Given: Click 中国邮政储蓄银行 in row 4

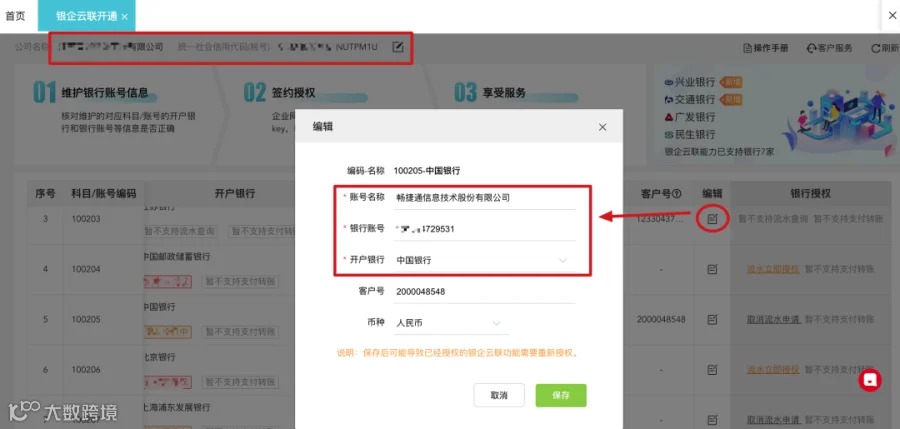Looking at the screenshot, I should [x=176, y=256].
